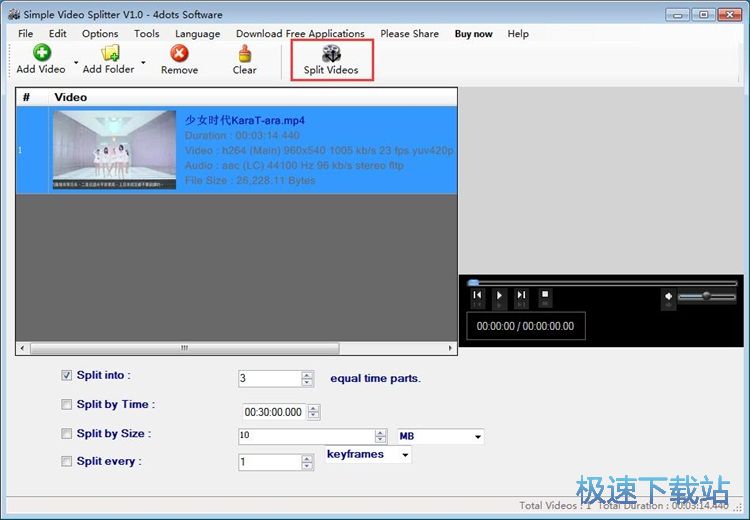
Task: Increase the Split by Size value
Action: click(380, 432)
